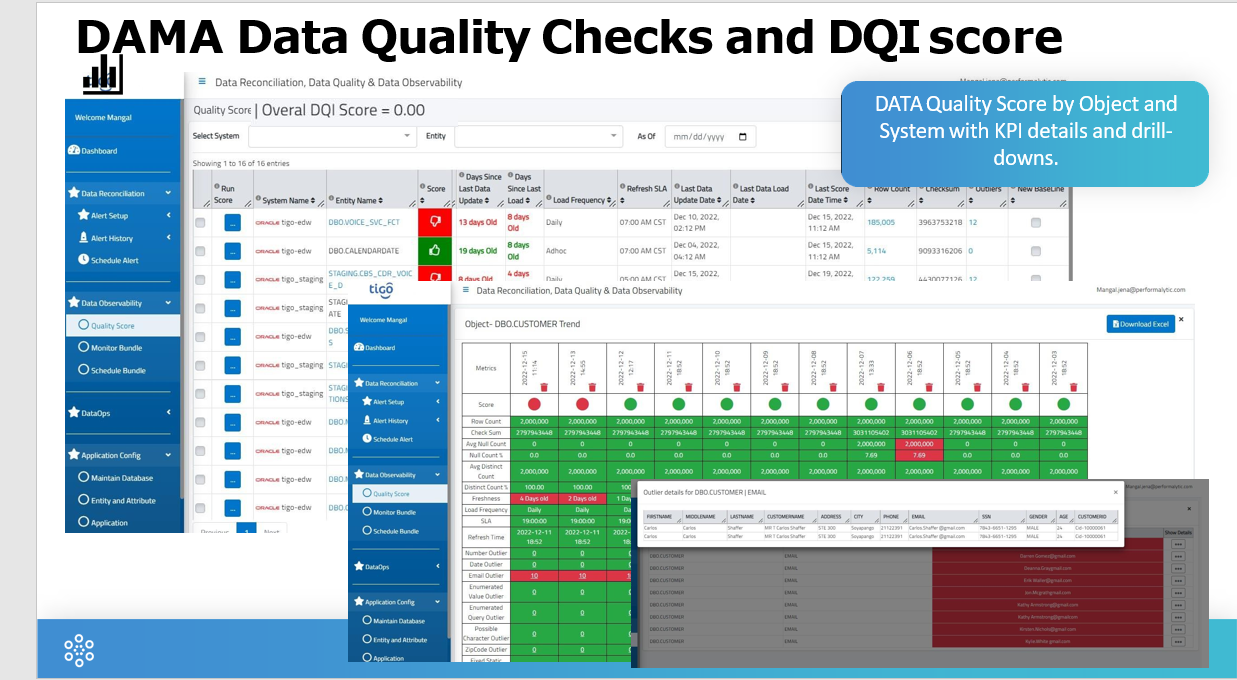The width and height of the screenshot is (1237, 680).
Task: Tick the row checkbox for DBO.VOICE_SVC_FCT
Action: [x=200, y=223]
